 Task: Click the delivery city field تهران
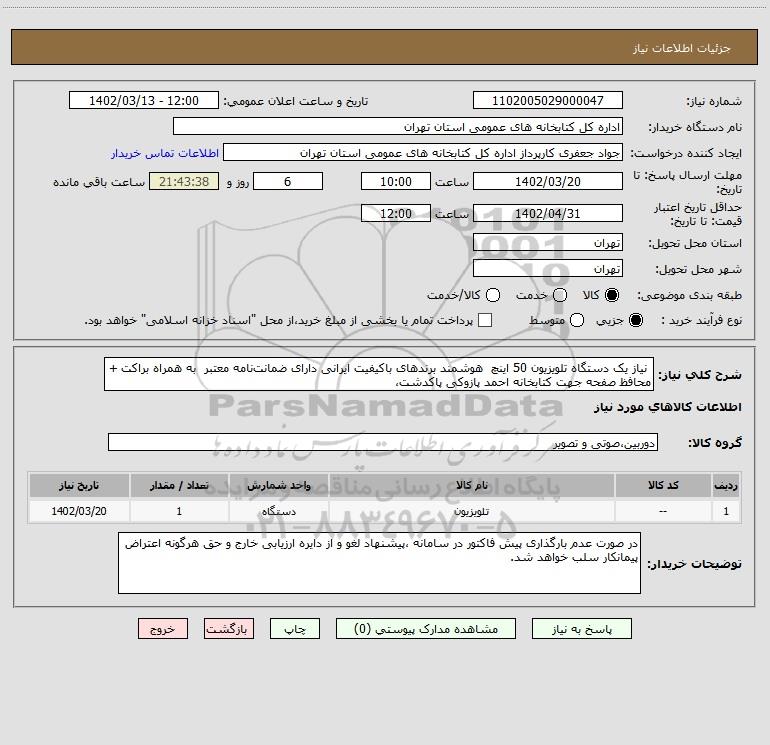click(x=548, y=268)
